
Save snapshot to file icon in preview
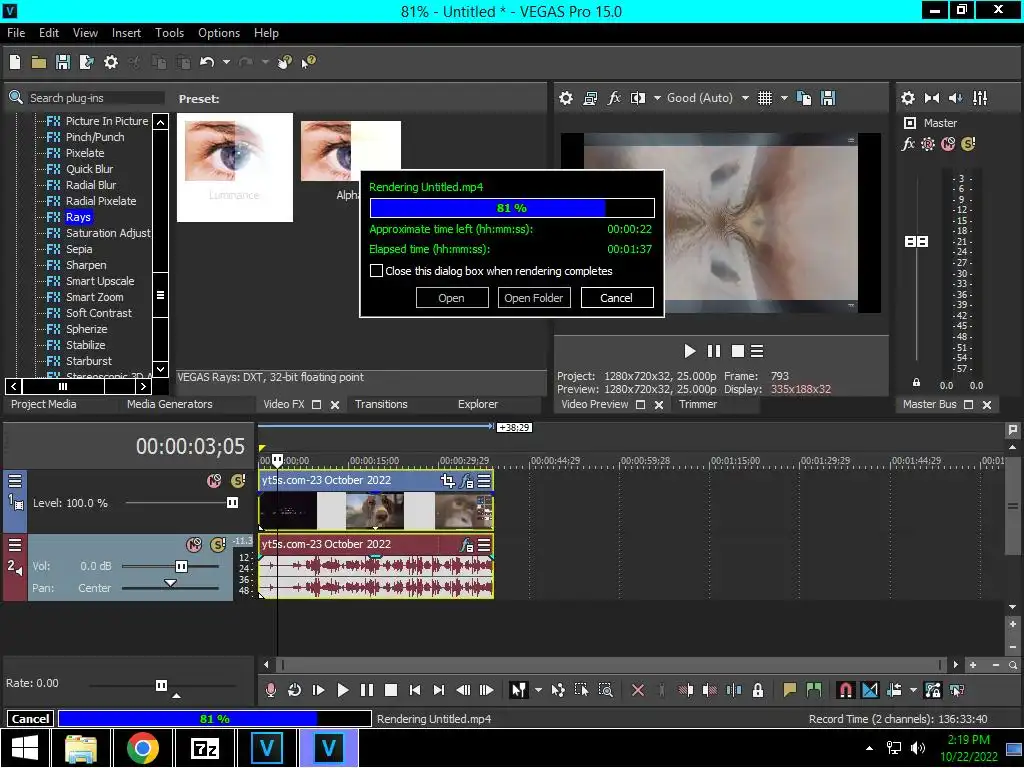[828, 98]
